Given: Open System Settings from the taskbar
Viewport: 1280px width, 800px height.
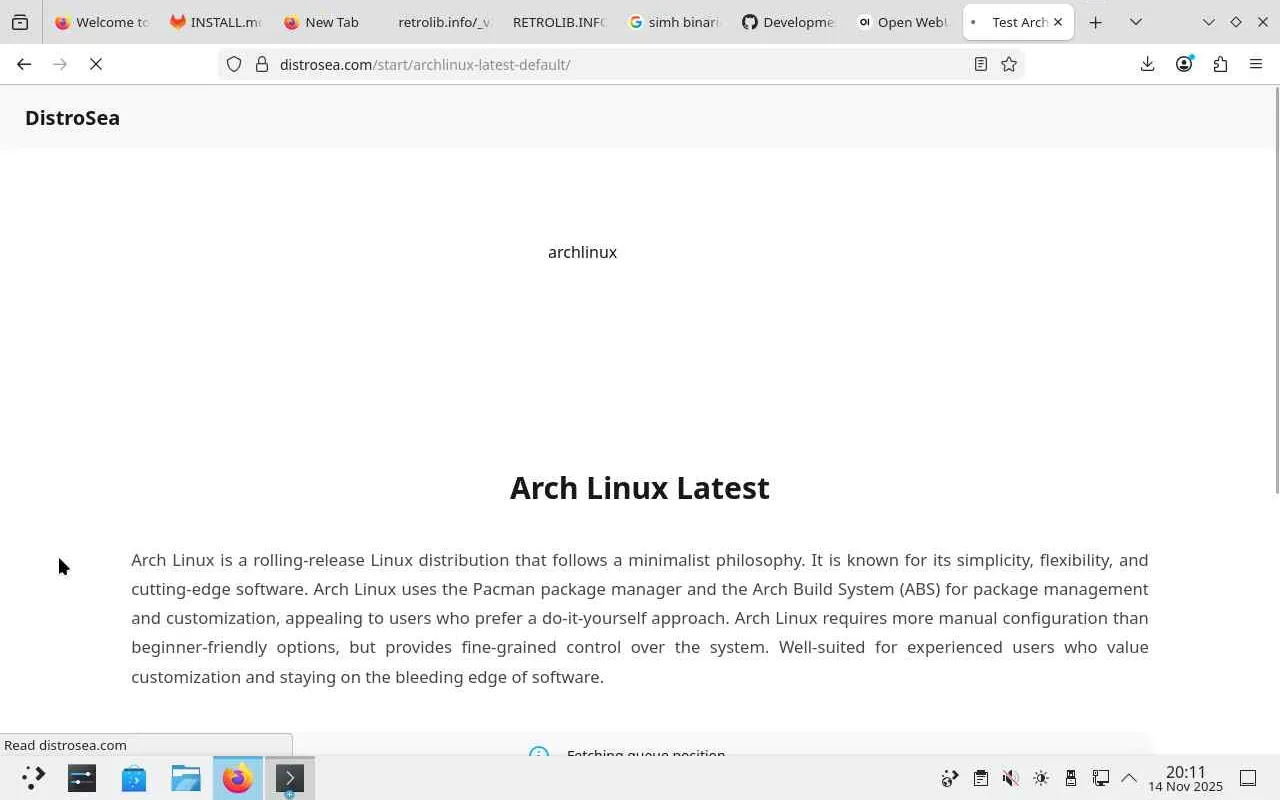Looking at the screenshot, I should (x=82, y=778).
